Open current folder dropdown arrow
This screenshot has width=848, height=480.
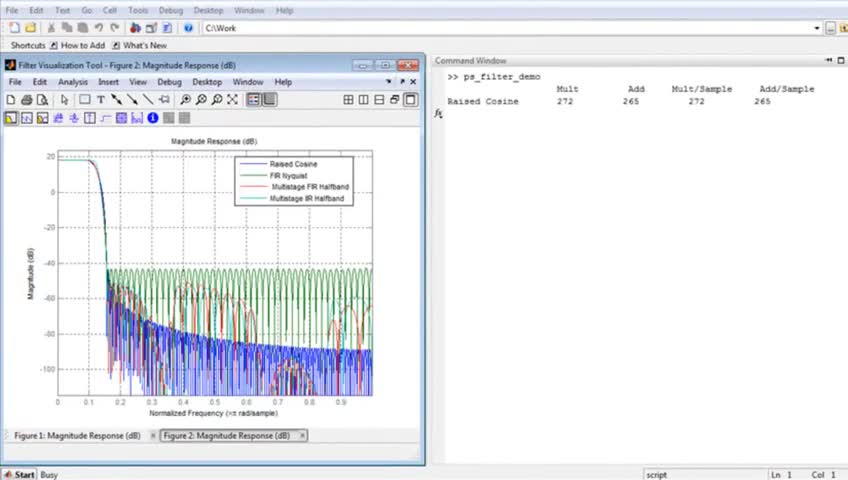pyautogui.click(x=817, y=28)
